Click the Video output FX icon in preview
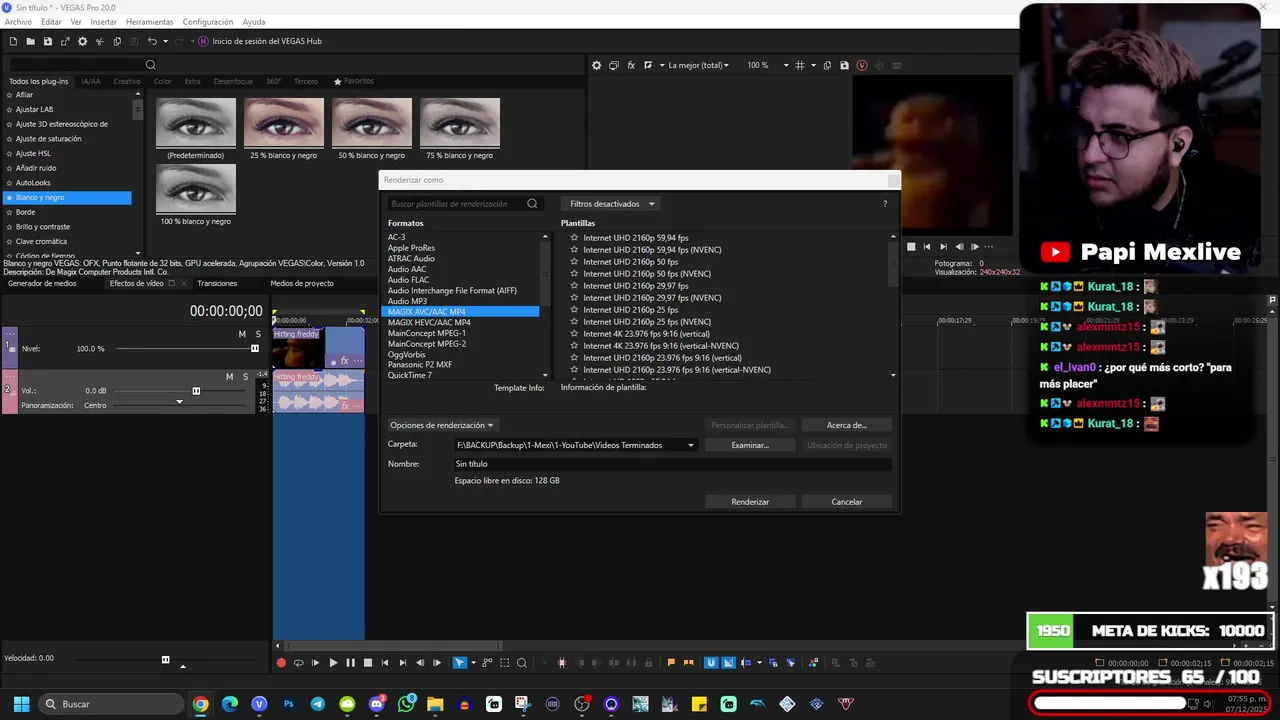Viewport: 1280px width, 720px height. [631, 65]
